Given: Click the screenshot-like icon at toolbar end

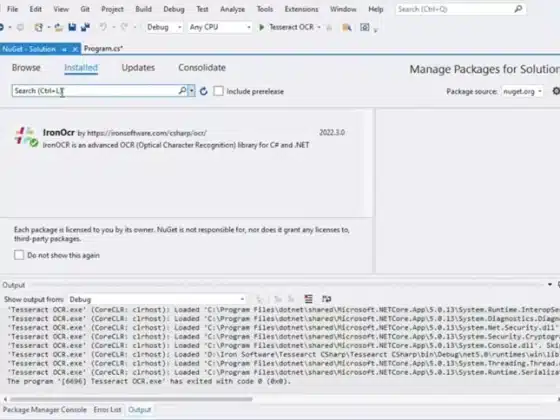Looking at the screenshot, I should [365, 27].
